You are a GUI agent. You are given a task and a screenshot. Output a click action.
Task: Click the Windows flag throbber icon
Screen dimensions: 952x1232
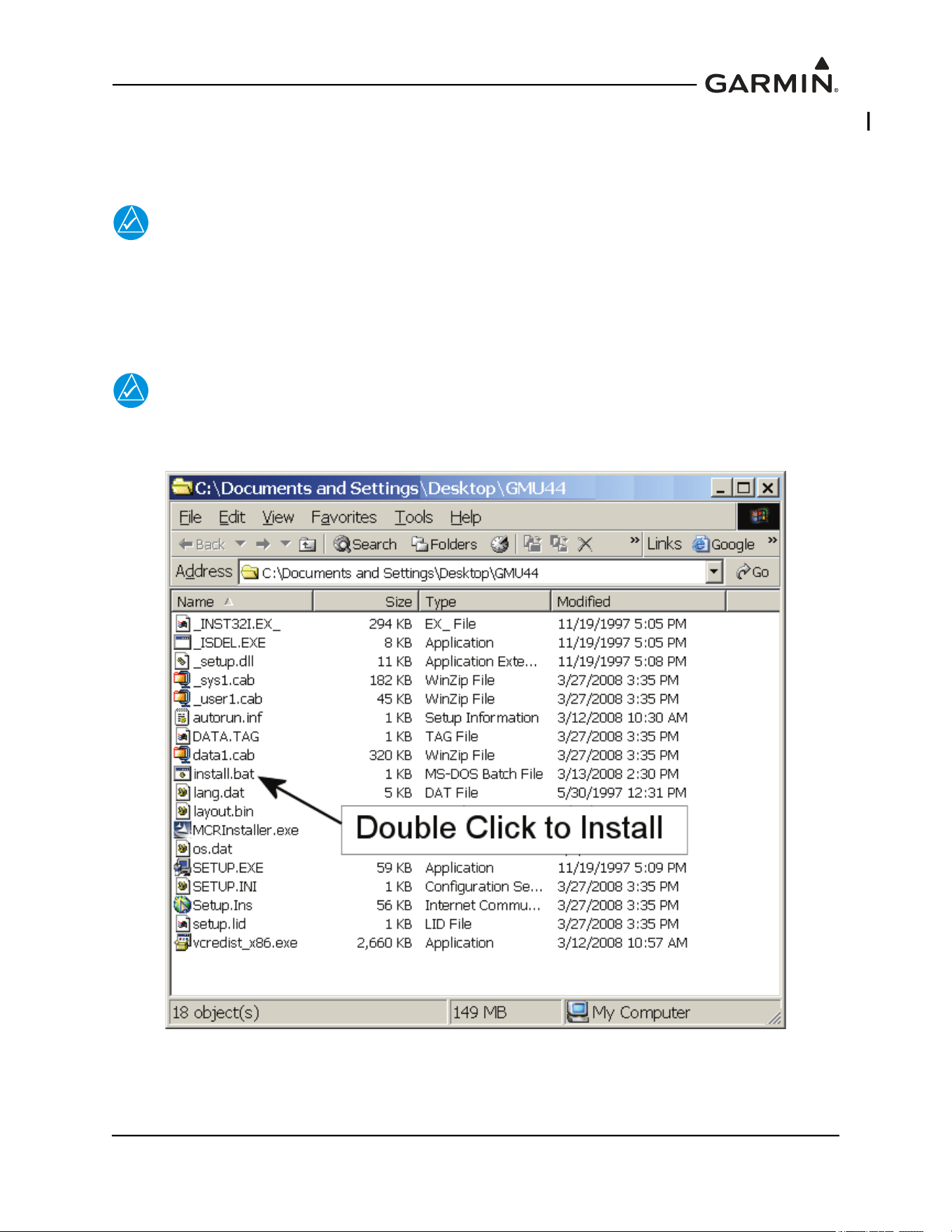click(x=758, y=517)
